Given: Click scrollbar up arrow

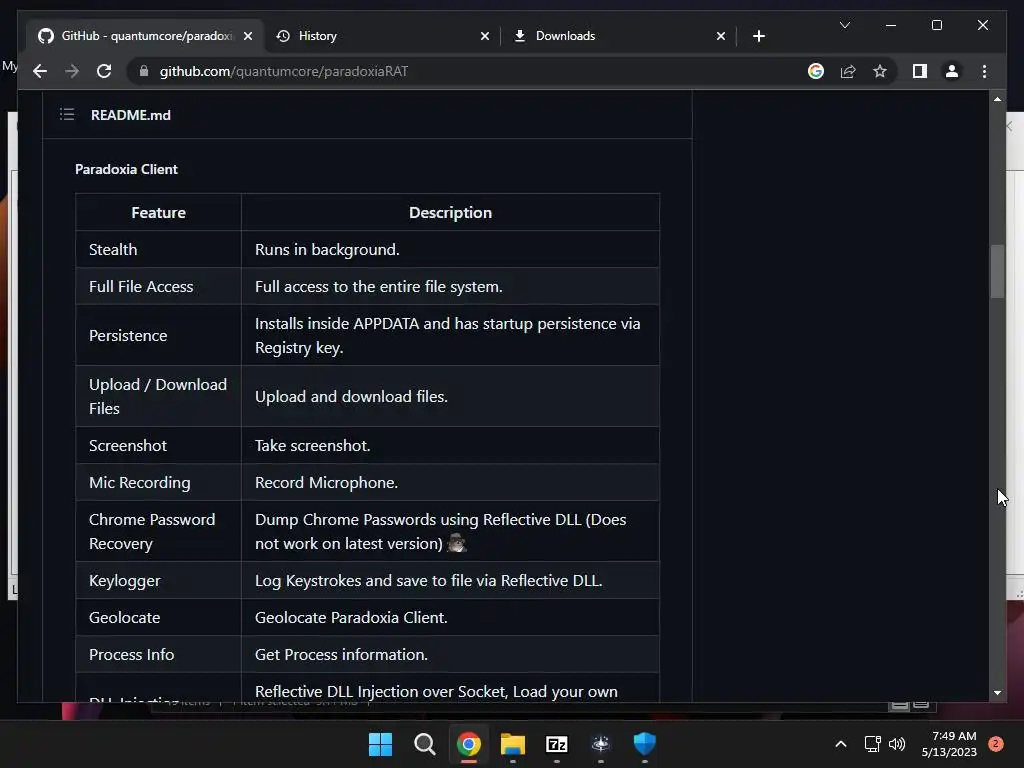Looking at the screenshot, I should [x=997, y=99].
